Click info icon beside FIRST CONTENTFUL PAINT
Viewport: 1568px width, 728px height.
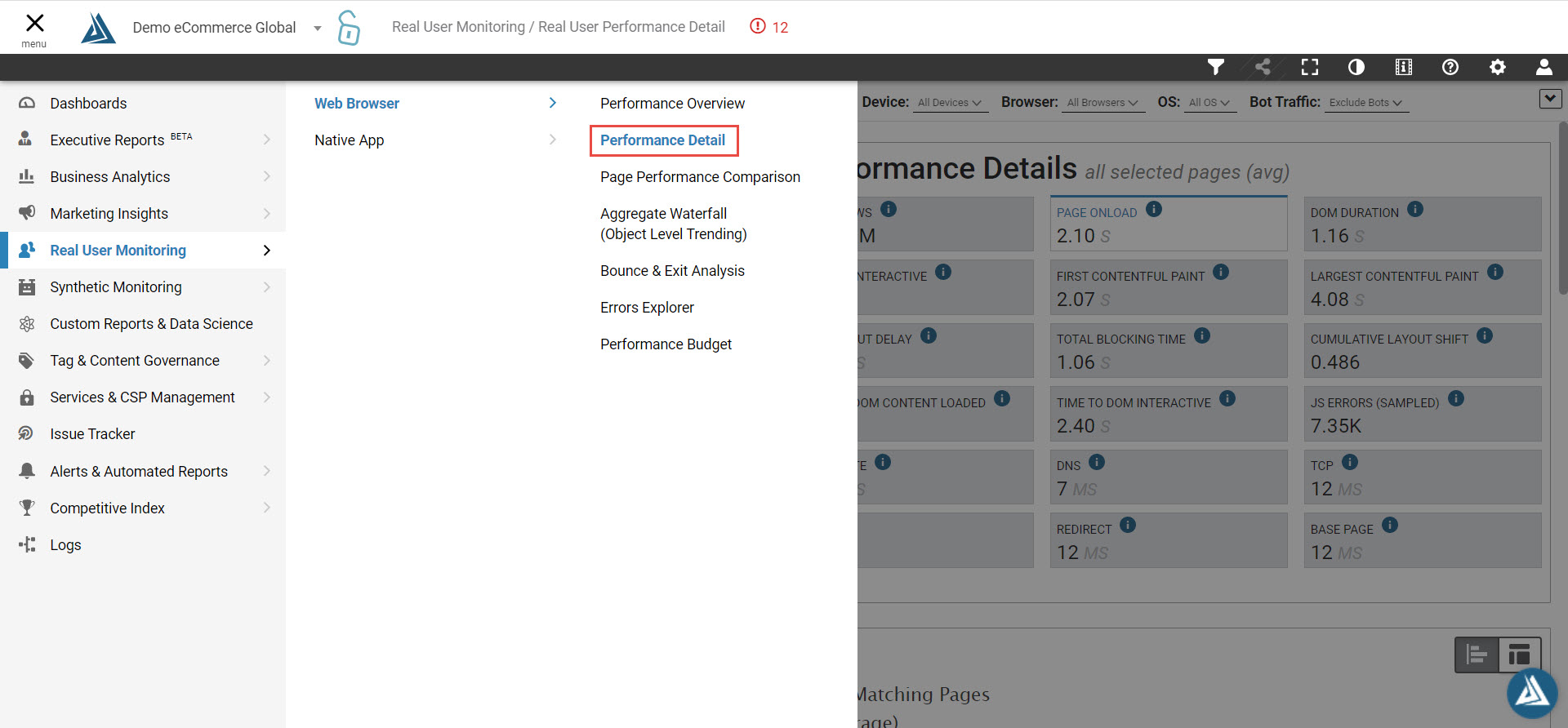click(1221, 272)
